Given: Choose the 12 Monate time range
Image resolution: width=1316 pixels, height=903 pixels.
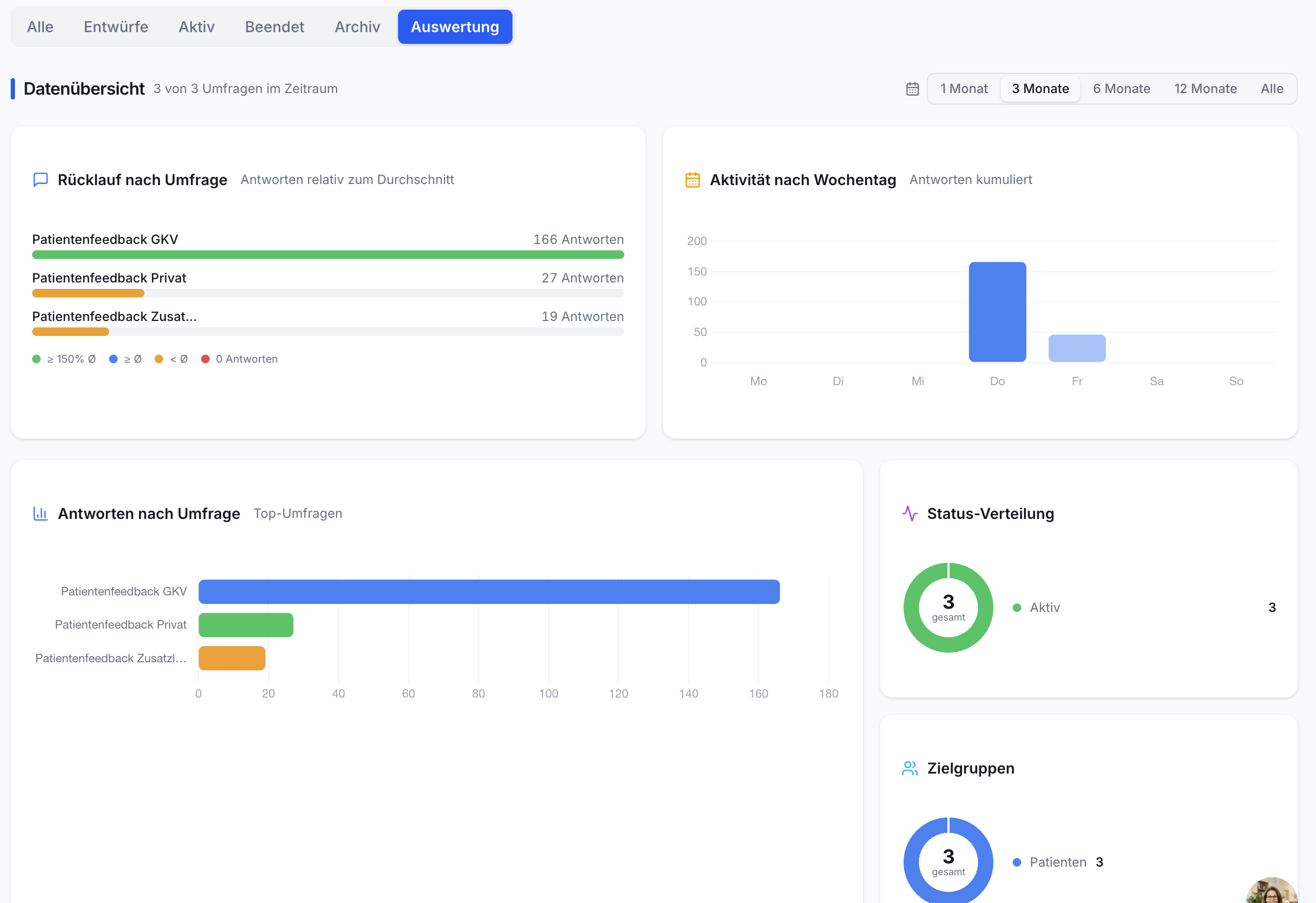Looking at the screenshot, I should pos(1205,89).
